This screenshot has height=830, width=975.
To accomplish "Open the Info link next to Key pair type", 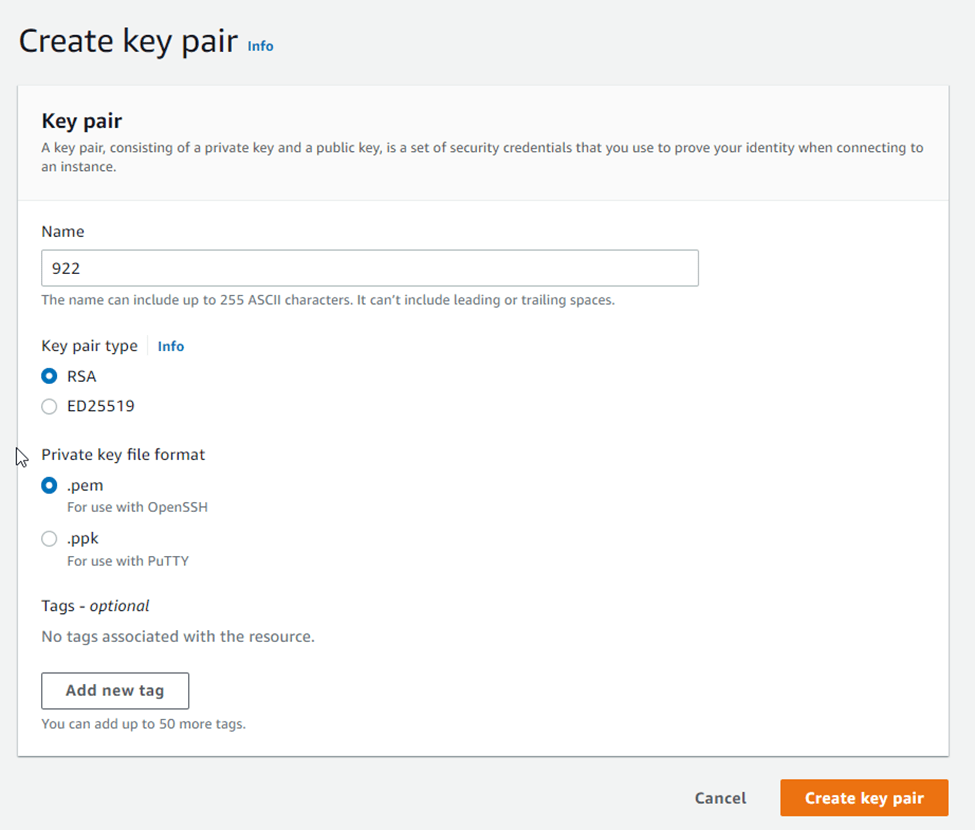I will [171, 346].
